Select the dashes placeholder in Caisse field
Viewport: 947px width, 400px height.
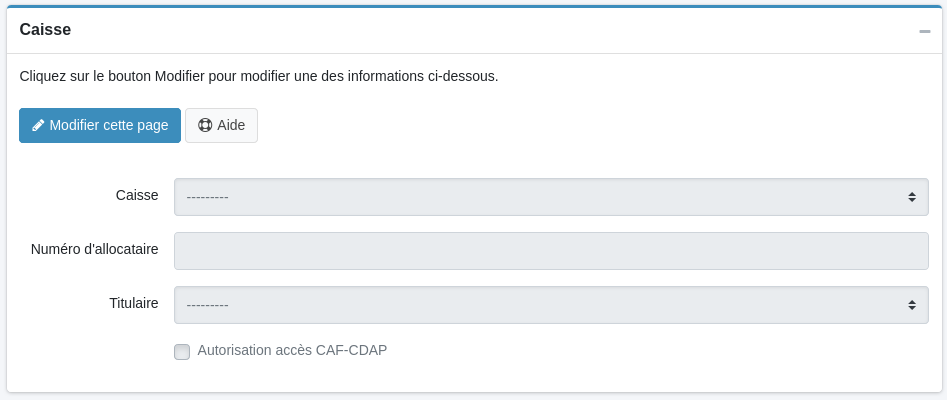(208, 197)
